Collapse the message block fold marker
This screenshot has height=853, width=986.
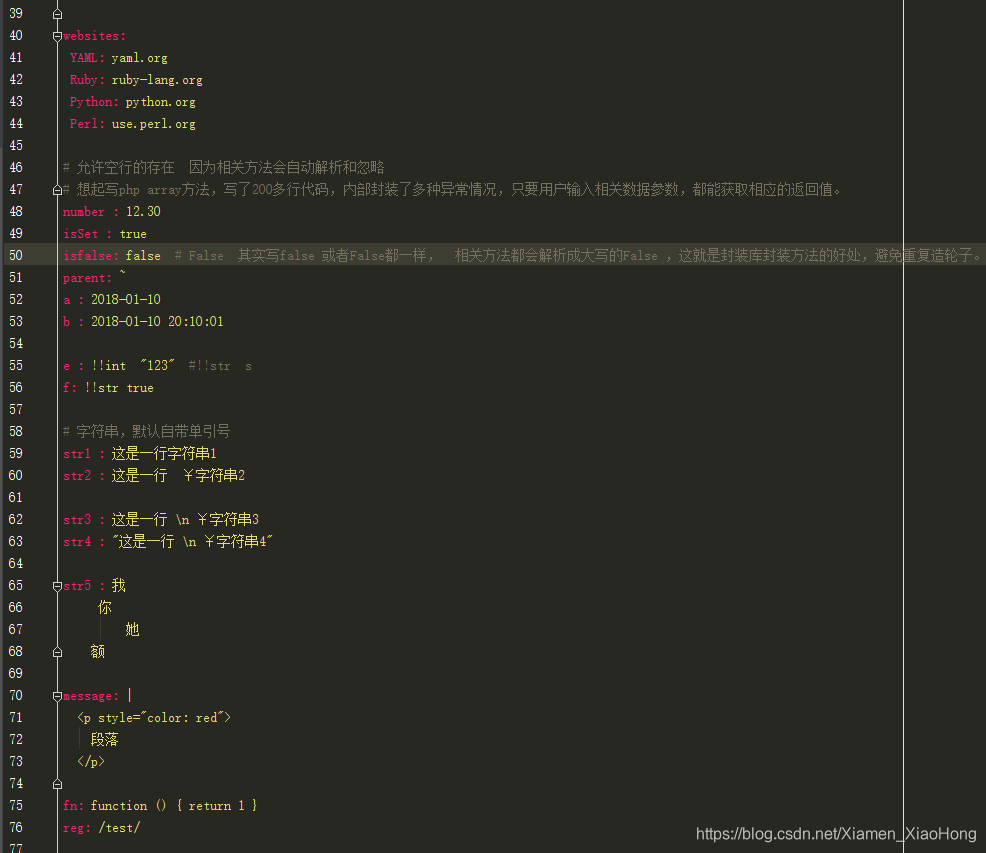tap(57, 696)
